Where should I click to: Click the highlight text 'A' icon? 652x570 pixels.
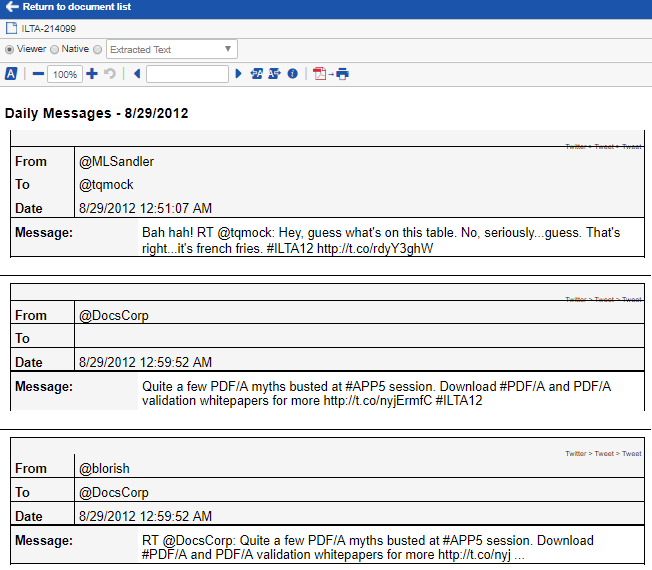tap(11, 74)
